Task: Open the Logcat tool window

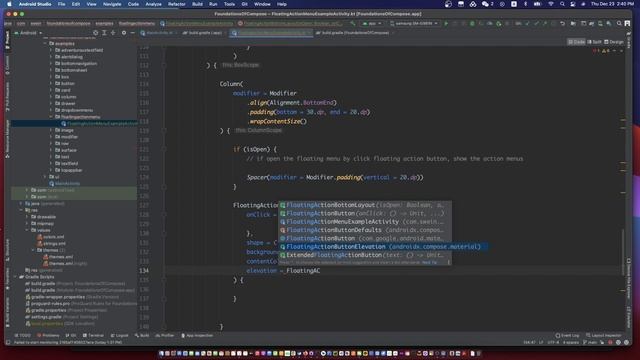Action: point(120,336)
